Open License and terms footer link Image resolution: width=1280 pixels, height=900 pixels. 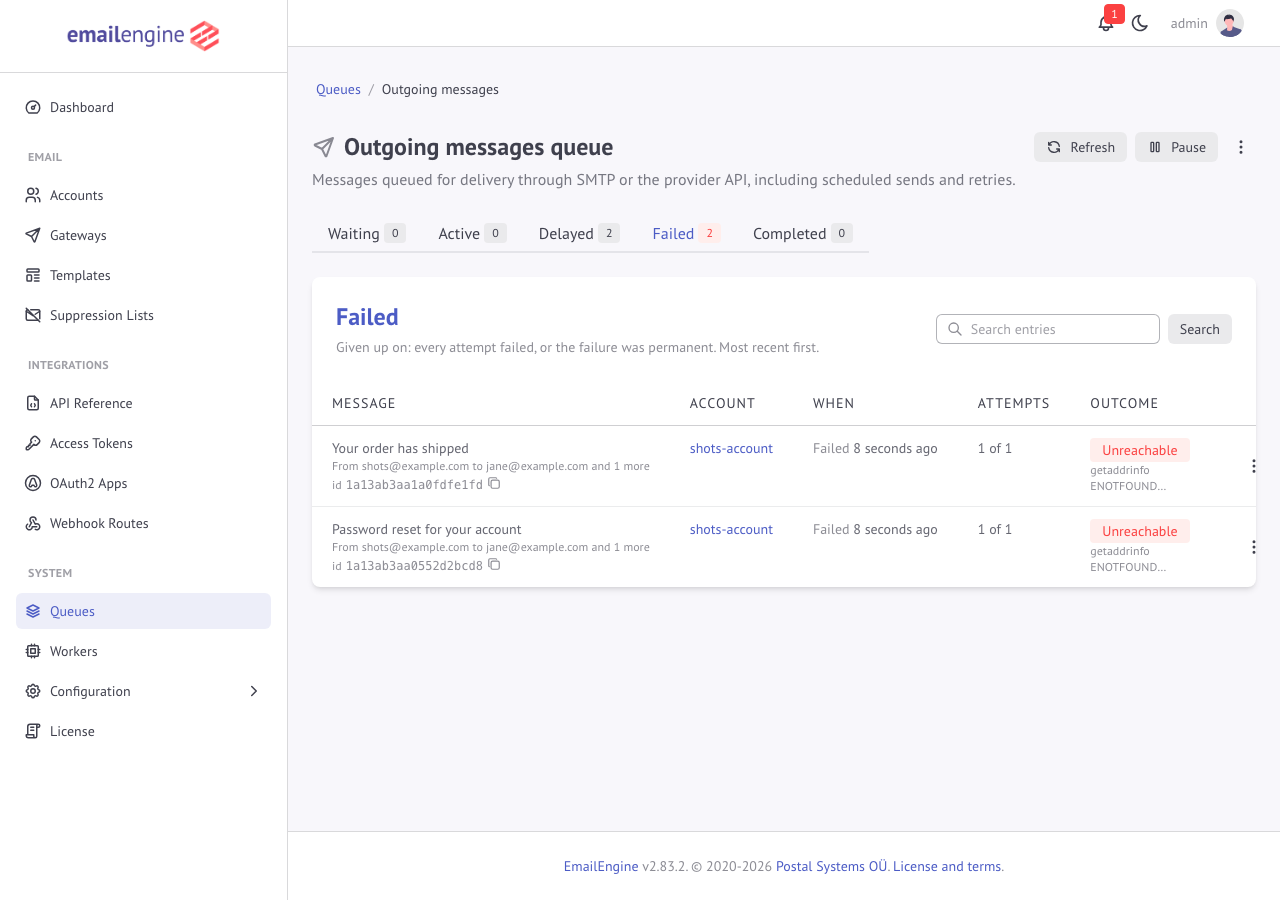[x=947, y=866]
